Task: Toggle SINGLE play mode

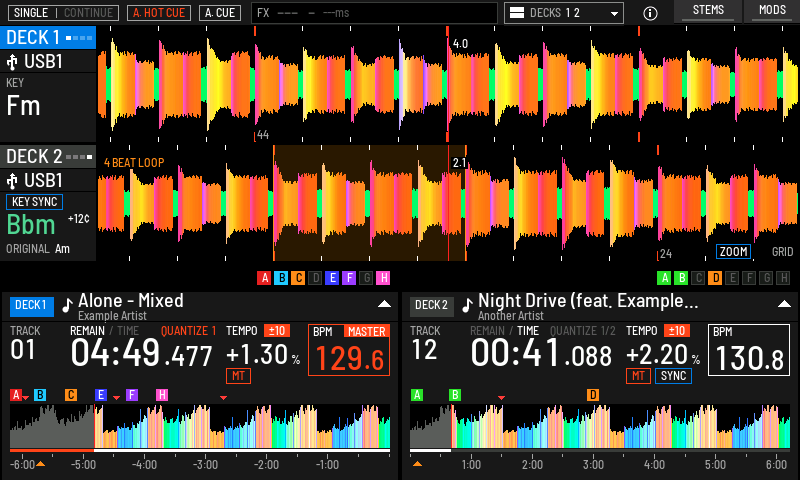Action: (31, 13)
